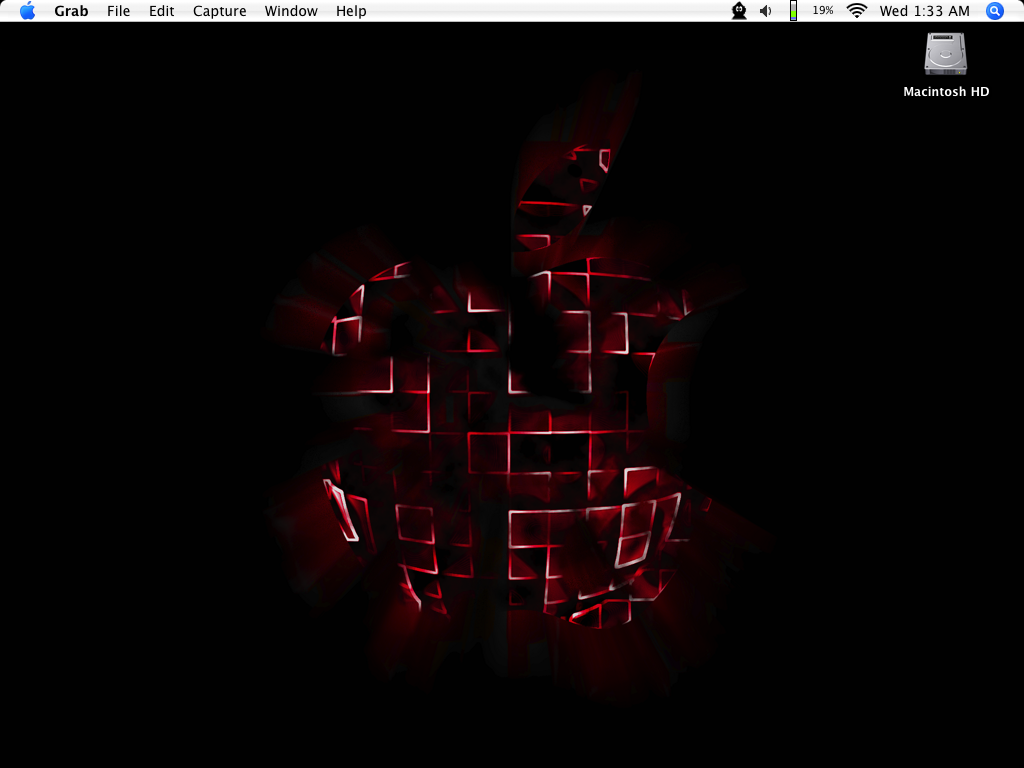This screenshot has width=1024, height=768.
Task: Open the Wi-Fi AirPort status menu
Action: 856,10
